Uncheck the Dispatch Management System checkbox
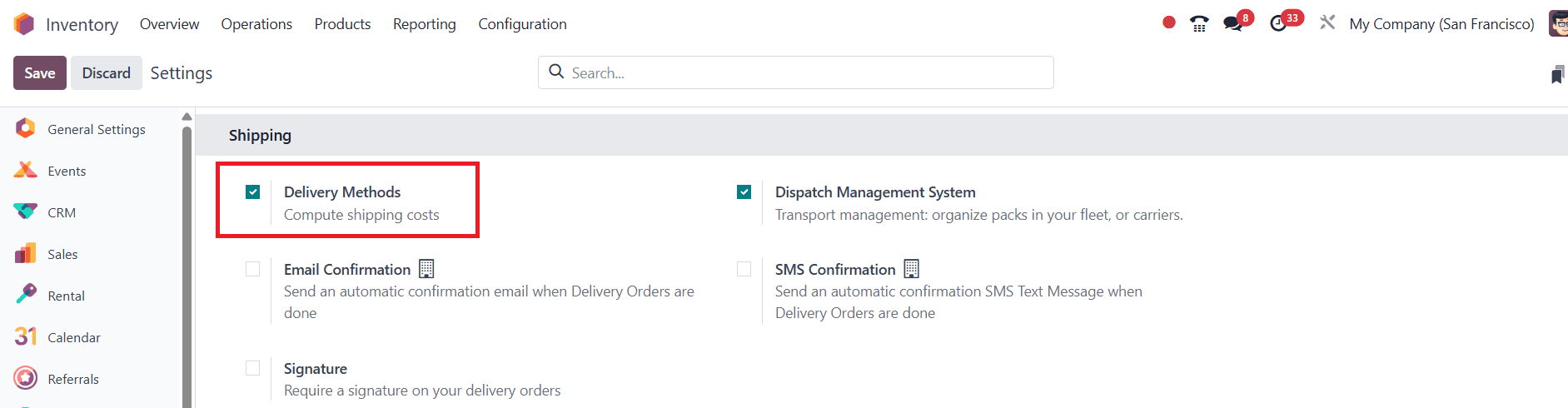The height and width of the screenshot is (408, 1568). pyautogui.click(x=744, y=192)
